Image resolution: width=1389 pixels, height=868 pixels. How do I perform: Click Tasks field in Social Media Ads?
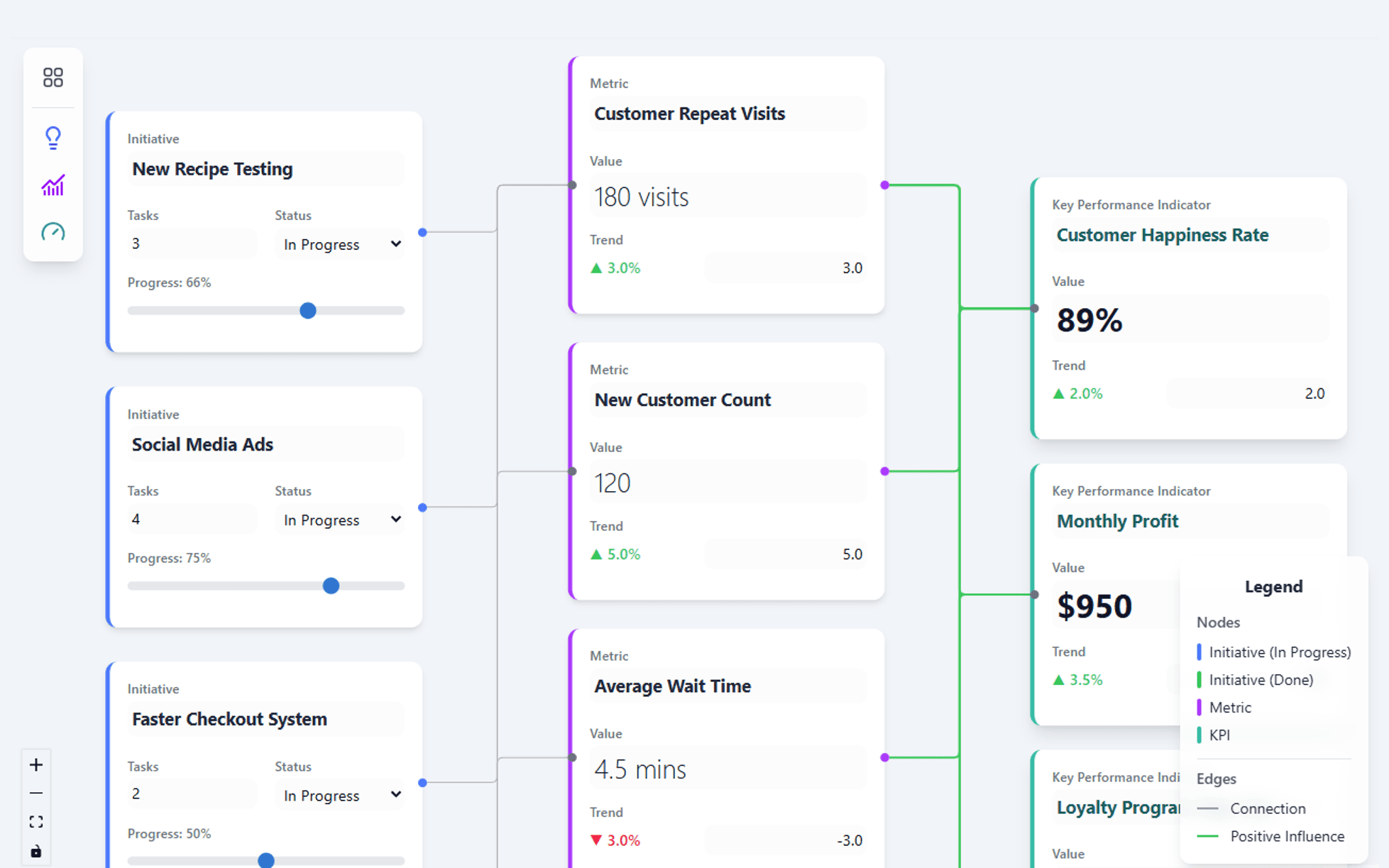click(x=190, y=520)
